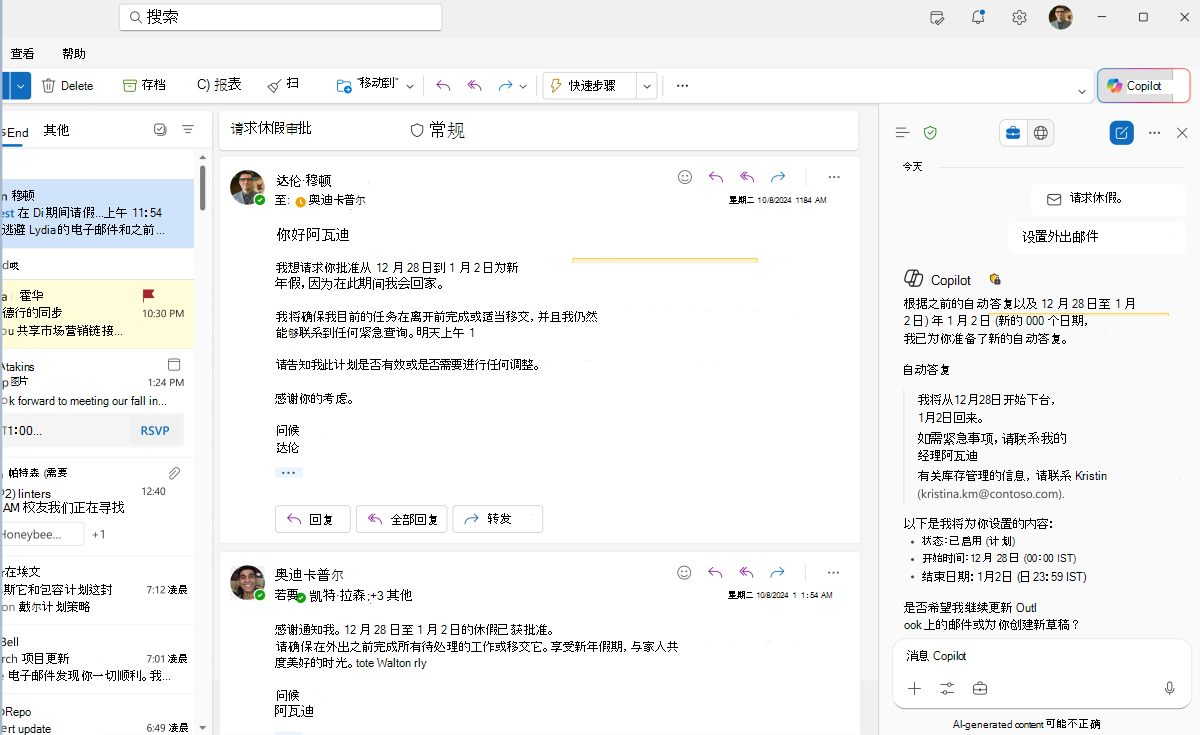The width and height of the screenshot is (1200, 735).
Task: Click the 全部回复 button
Action: point(400,519)
